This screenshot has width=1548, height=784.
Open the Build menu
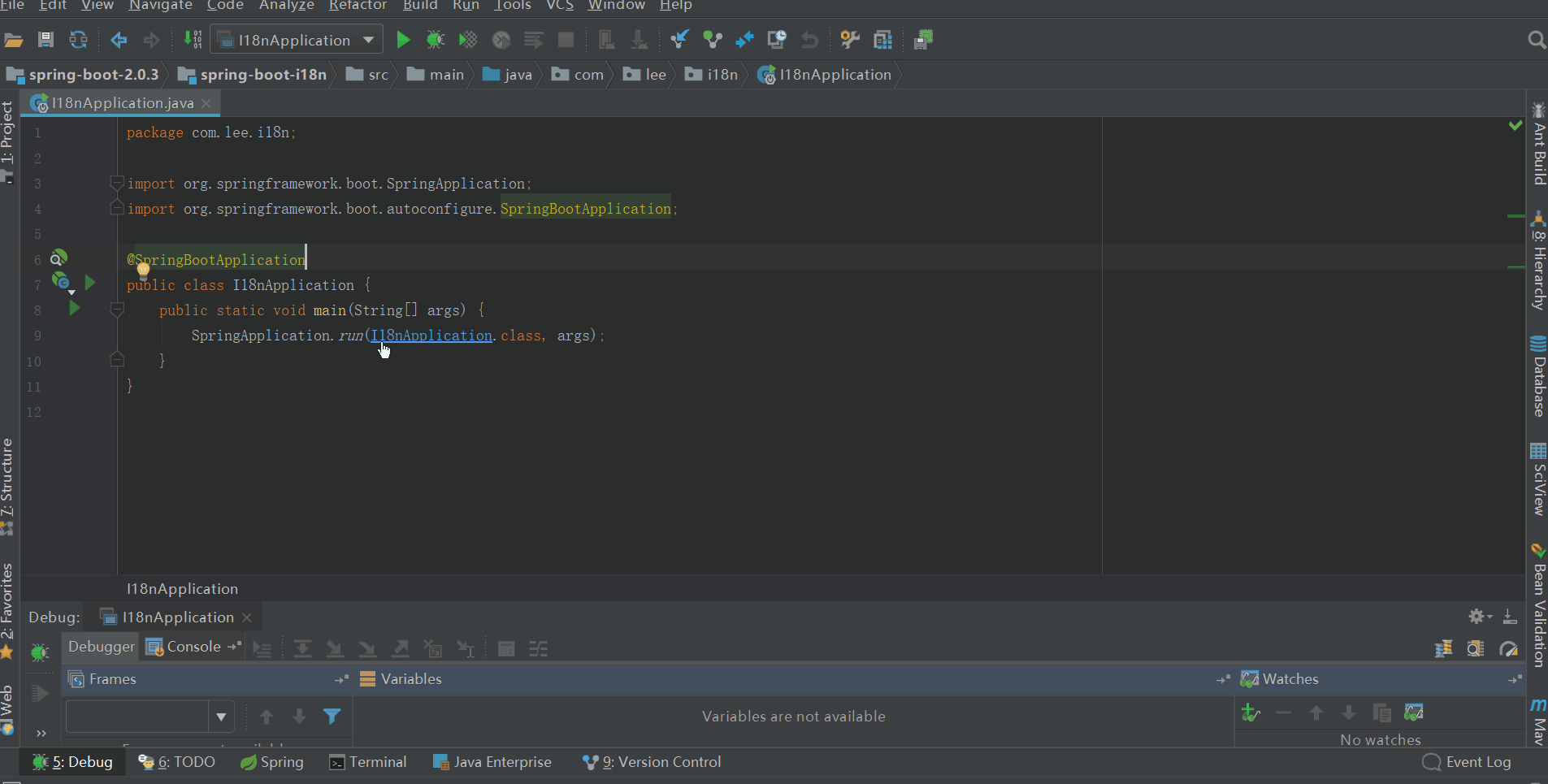420,6
